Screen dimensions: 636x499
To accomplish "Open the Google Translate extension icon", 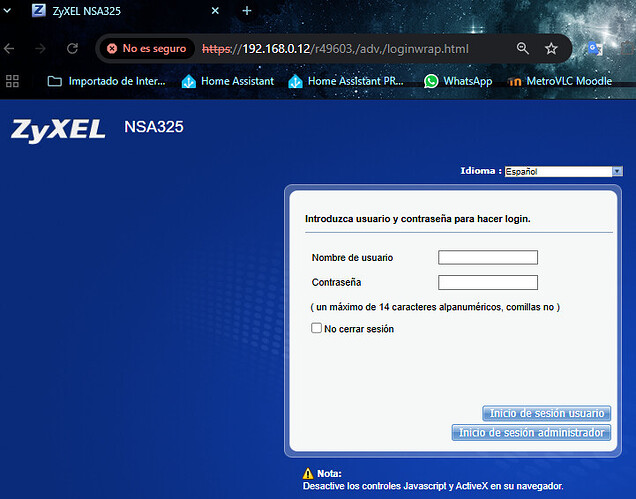I will coord(595,49).
